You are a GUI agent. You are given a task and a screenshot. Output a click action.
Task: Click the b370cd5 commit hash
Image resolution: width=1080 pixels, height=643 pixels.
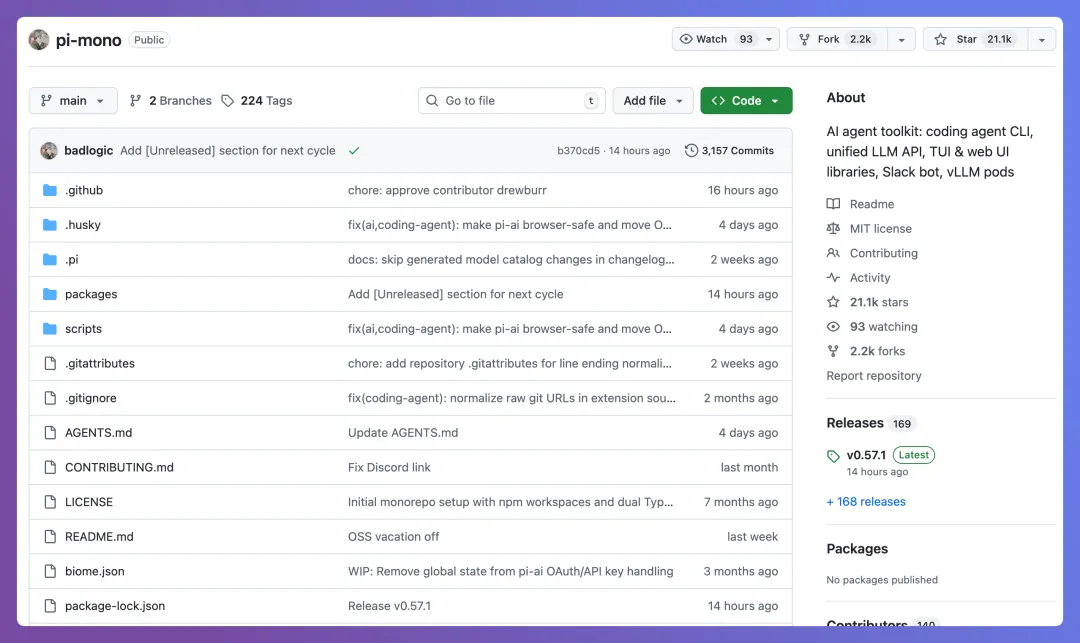(x=579, y=151)
